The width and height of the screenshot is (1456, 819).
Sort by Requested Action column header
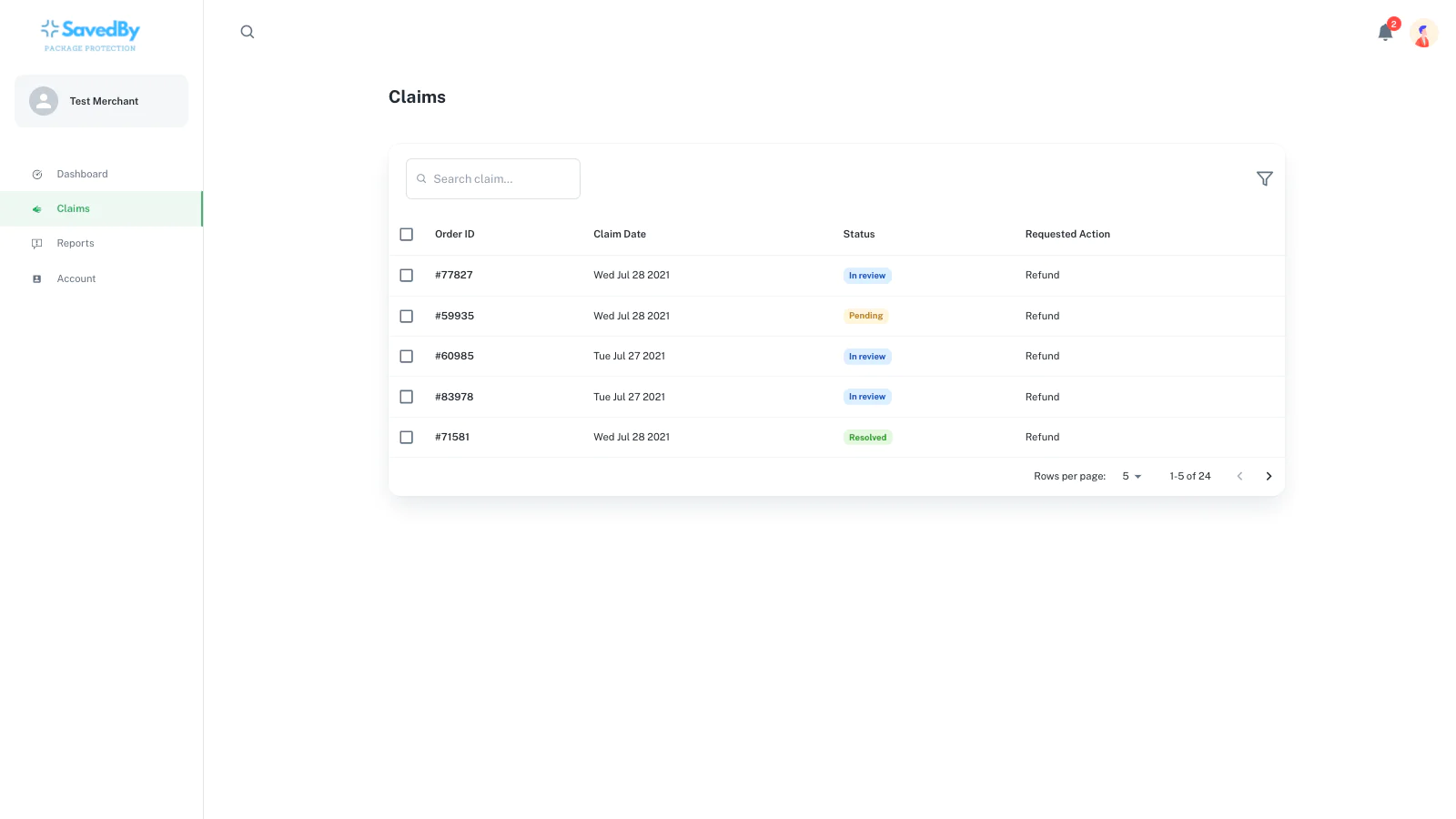pos(1067,235)
